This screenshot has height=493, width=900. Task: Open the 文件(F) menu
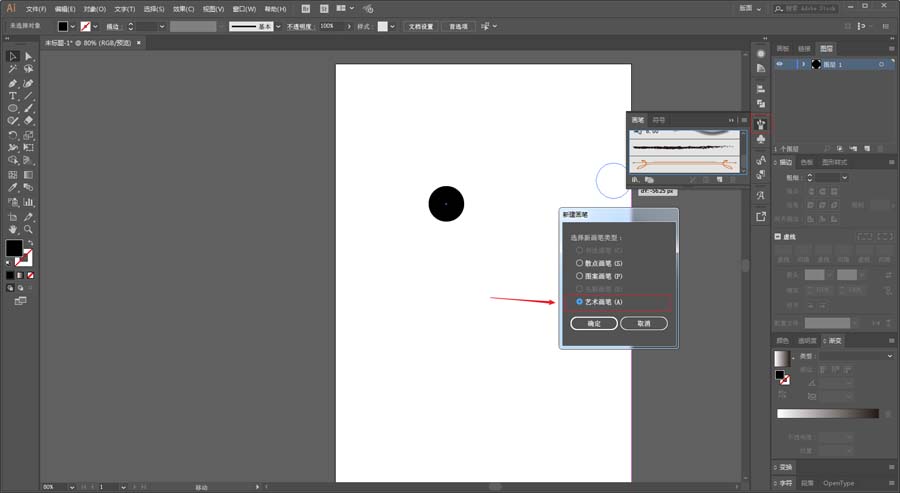[36, 9]
